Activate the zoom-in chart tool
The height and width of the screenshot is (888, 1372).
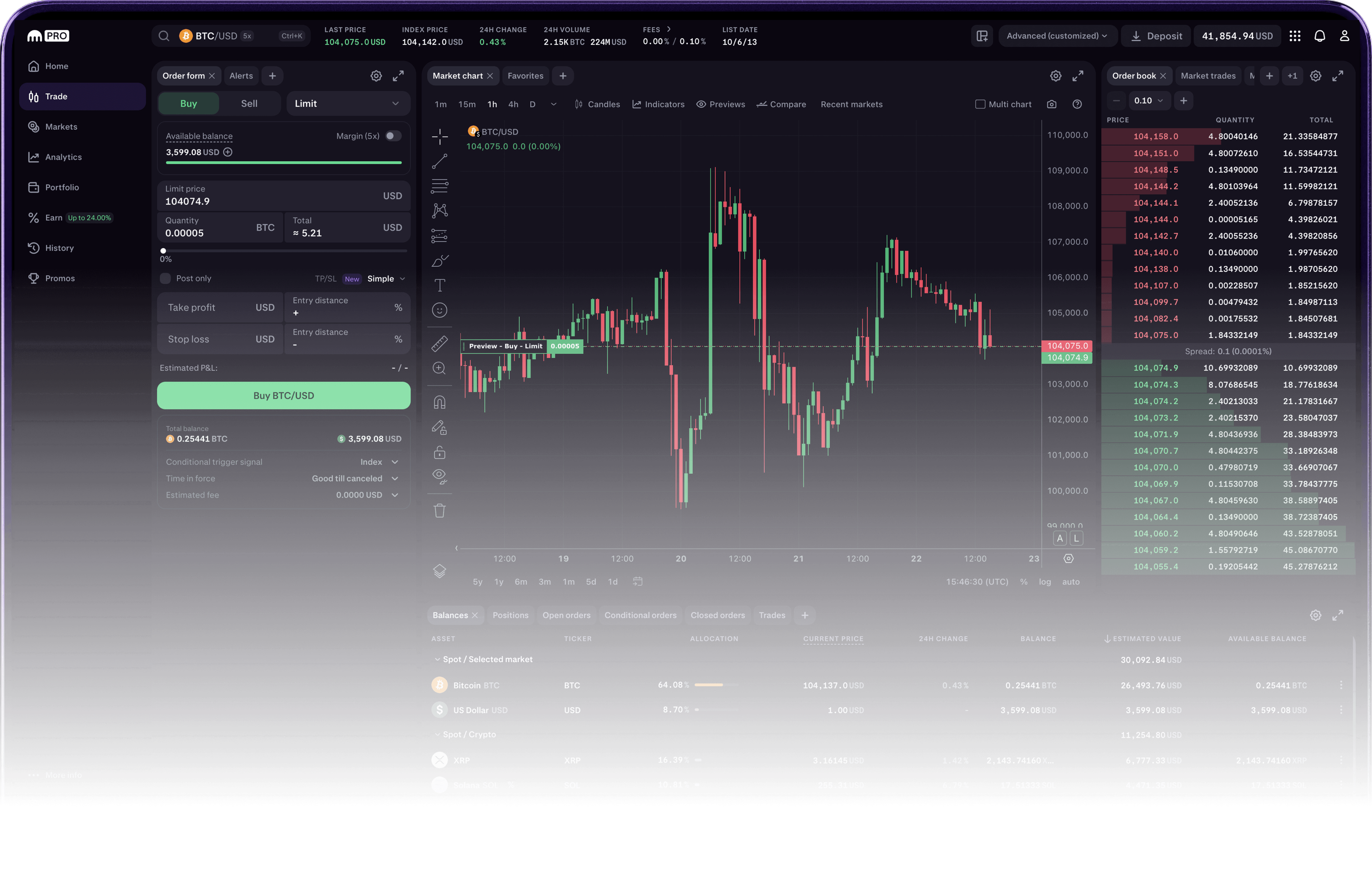coord(439,368)
